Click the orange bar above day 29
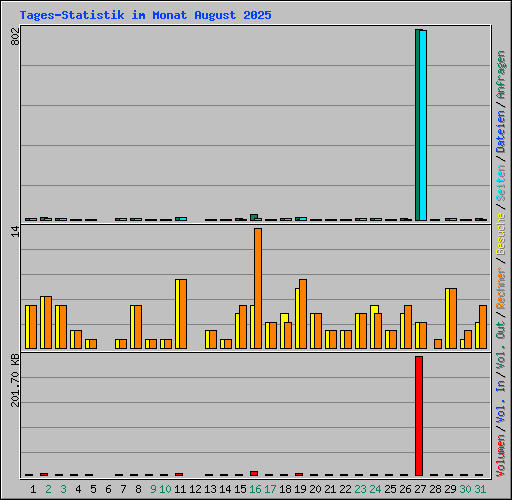The image size is (512, 500). pyautogui.click(x=453, y=319)
